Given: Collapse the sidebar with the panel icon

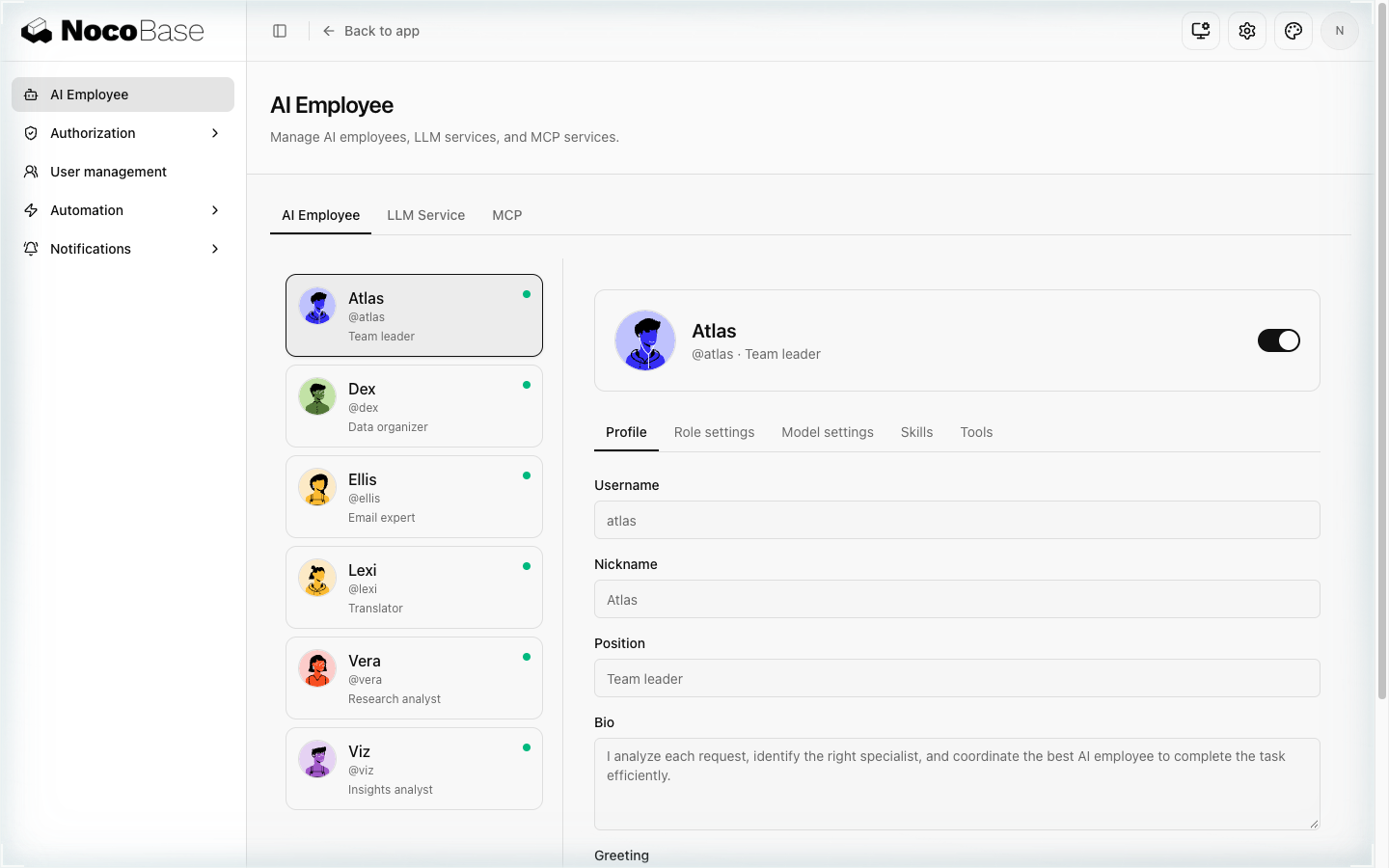Looking at the screenshot, I should 280,31.
